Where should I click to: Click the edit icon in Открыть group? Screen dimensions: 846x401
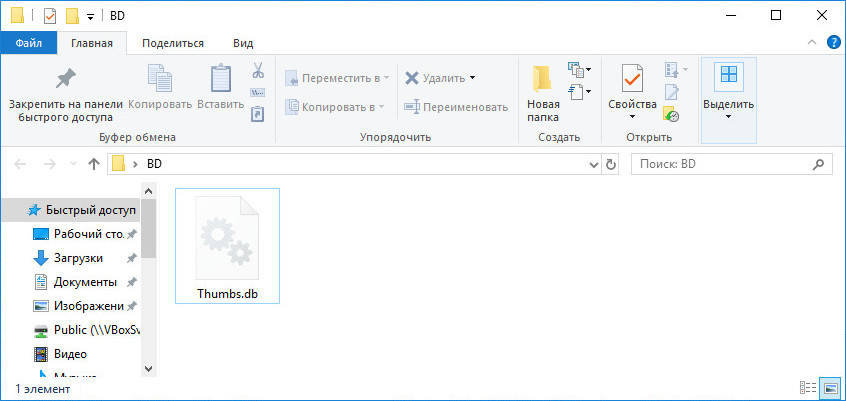(671, 92)
